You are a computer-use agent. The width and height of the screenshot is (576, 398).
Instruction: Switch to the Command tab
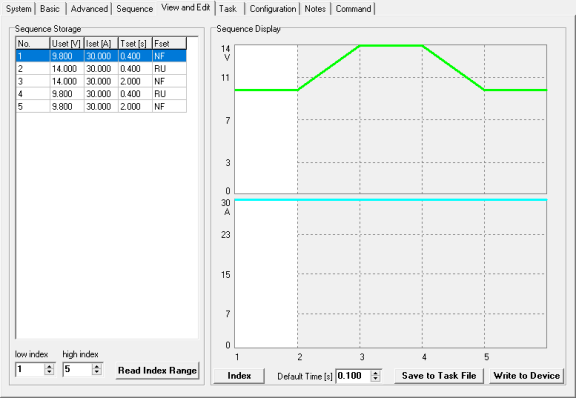(353, 8)
